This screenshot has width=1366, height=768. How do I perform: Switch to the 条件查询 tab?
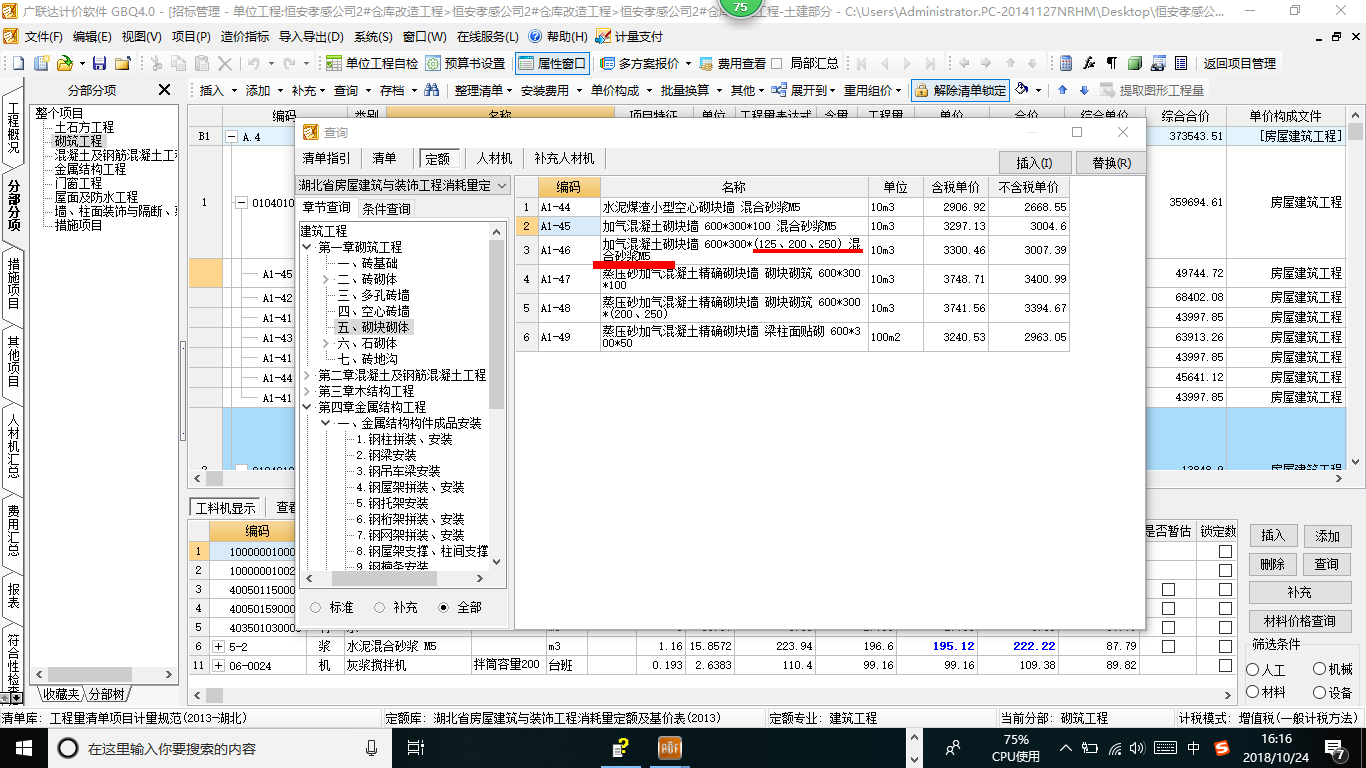tap(386, 208)
